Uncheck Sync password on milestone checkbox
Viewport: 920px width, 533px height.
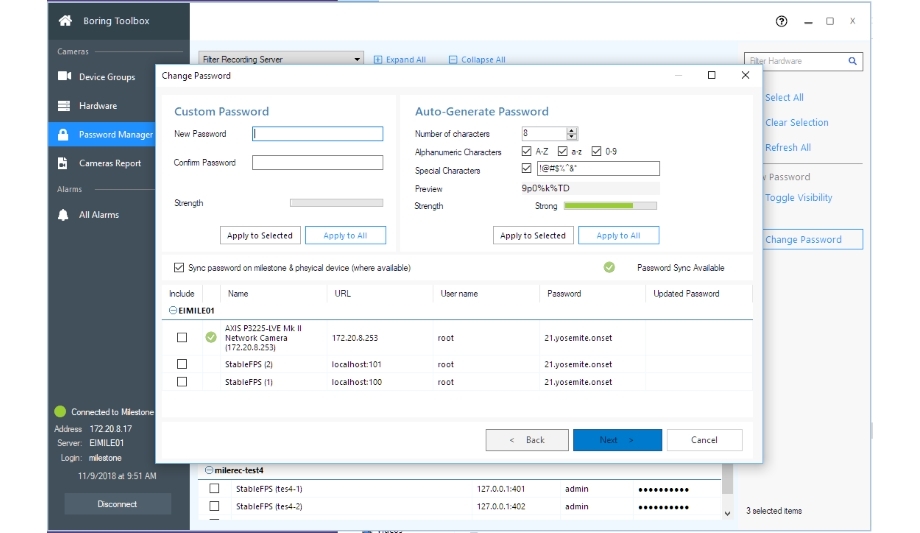179,268
